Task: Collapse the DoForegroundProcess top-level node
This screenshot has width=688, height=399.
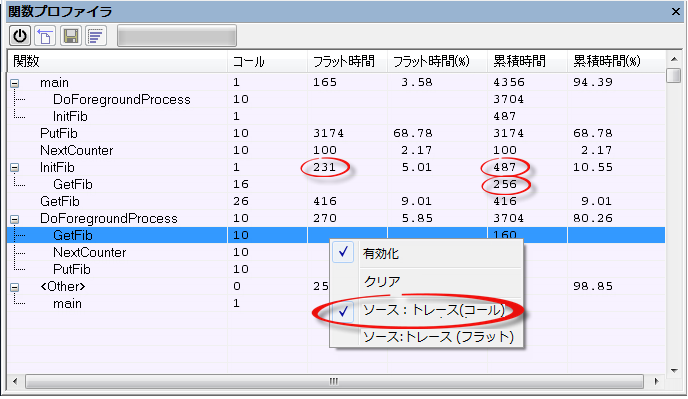Action: tap(14, 219)
